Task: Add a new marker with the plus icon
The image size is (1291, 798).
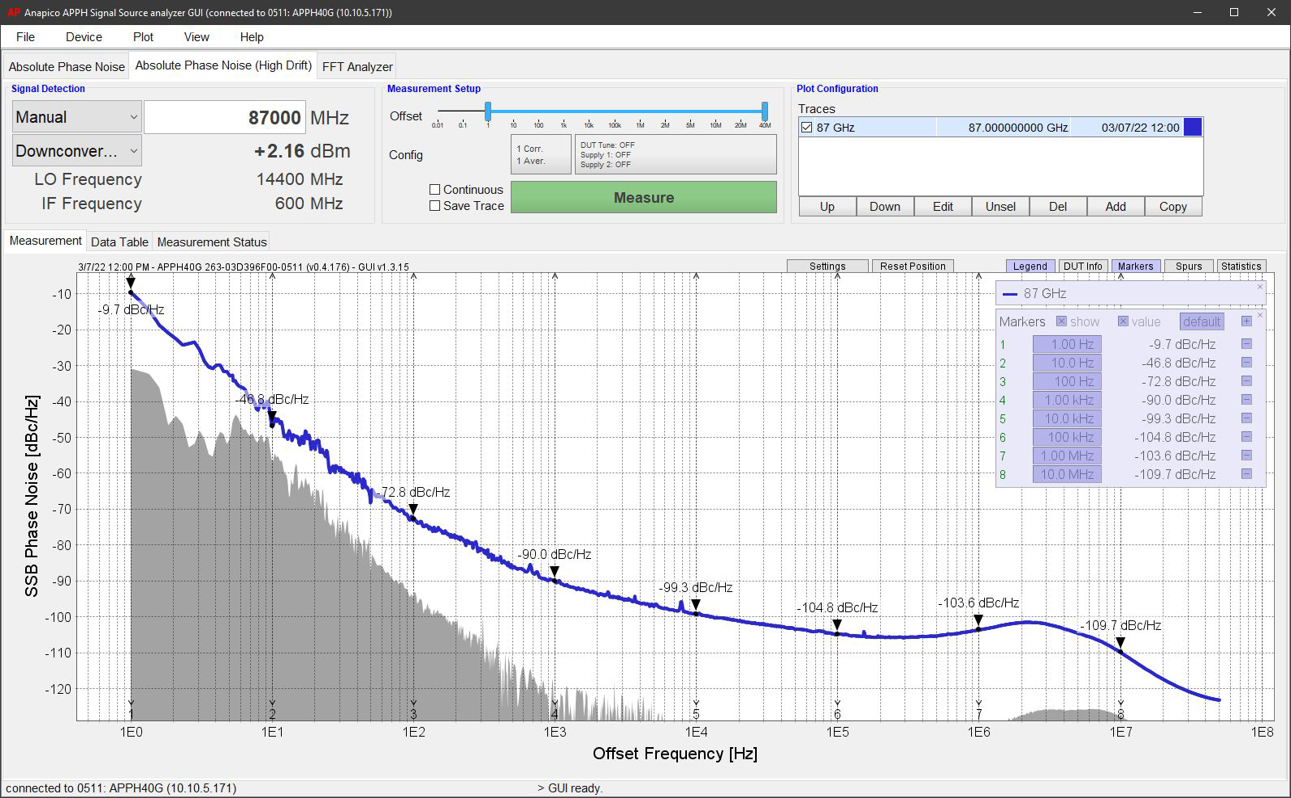Action: [x=1246, y=321]
